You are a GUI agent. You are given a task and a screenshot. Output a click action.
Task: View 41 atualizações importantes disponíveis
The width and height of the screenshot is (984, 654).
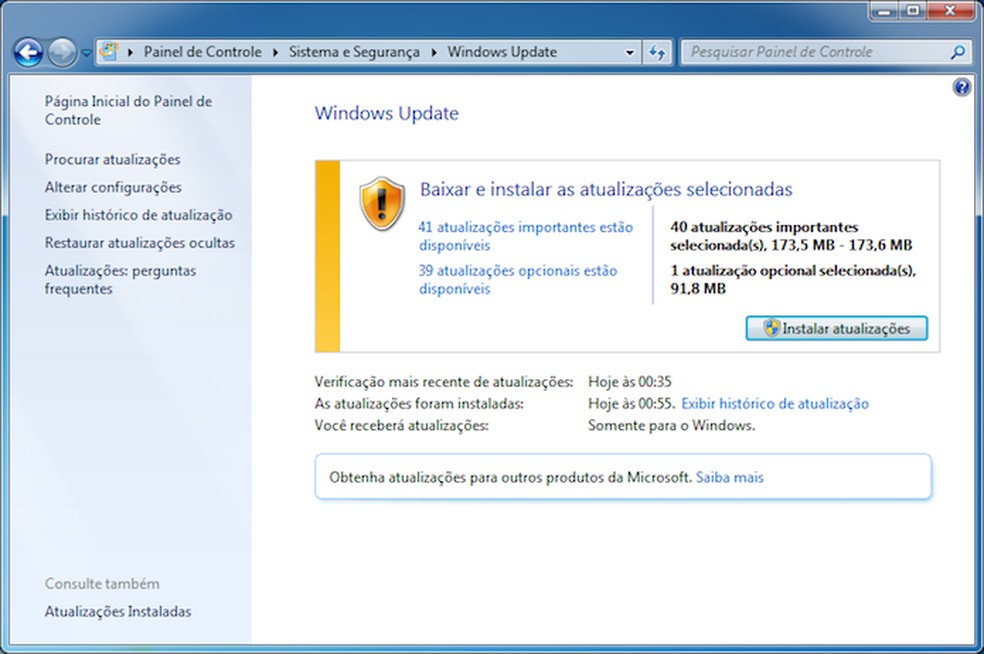tap(525, 236)
